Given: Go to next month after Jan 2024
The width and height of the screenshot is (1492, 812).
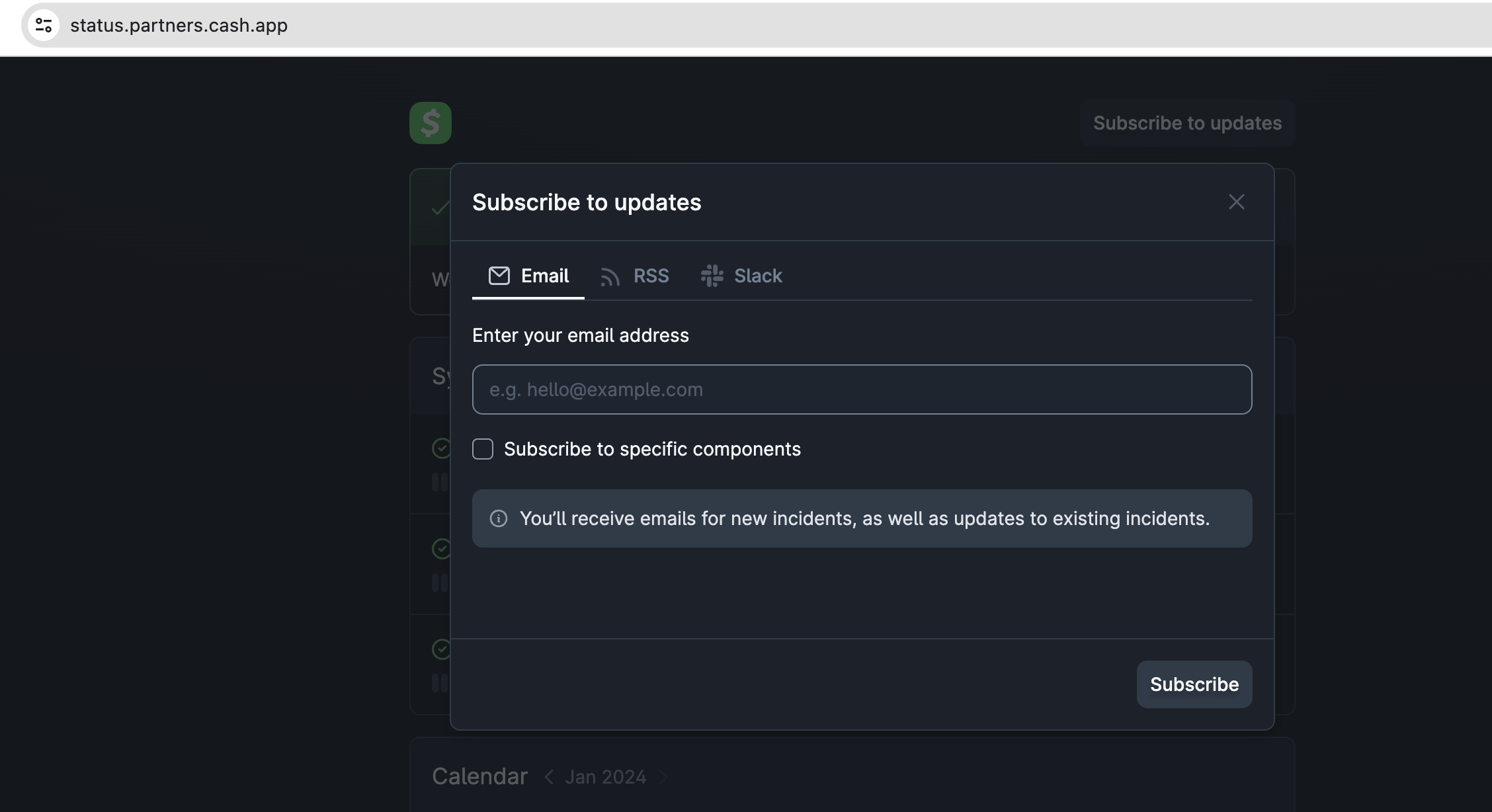Looking at the screenshot, I should pyautogui.click(x=663, y=777).
